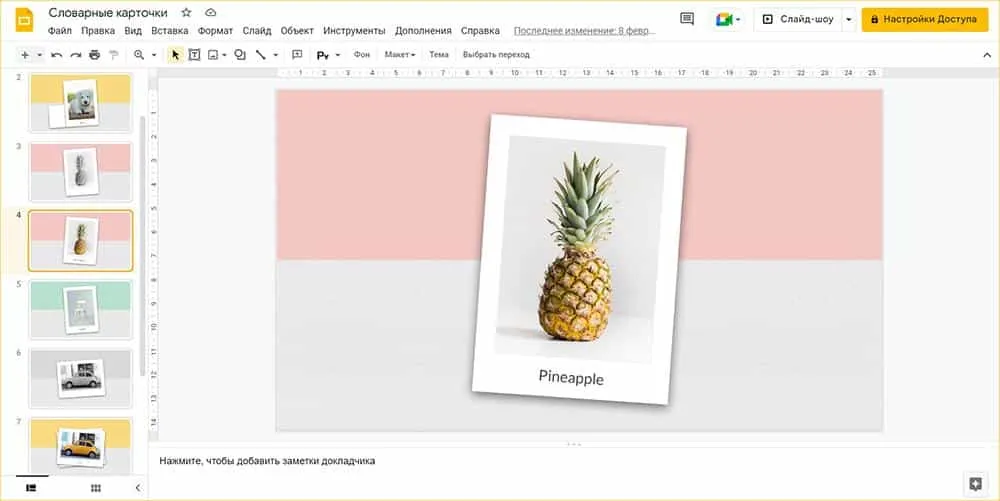Image resolution: width=1000 pixels, height=501 pixels.
Task: Switch to filmstrip view
Action: [x=31, y=488]
